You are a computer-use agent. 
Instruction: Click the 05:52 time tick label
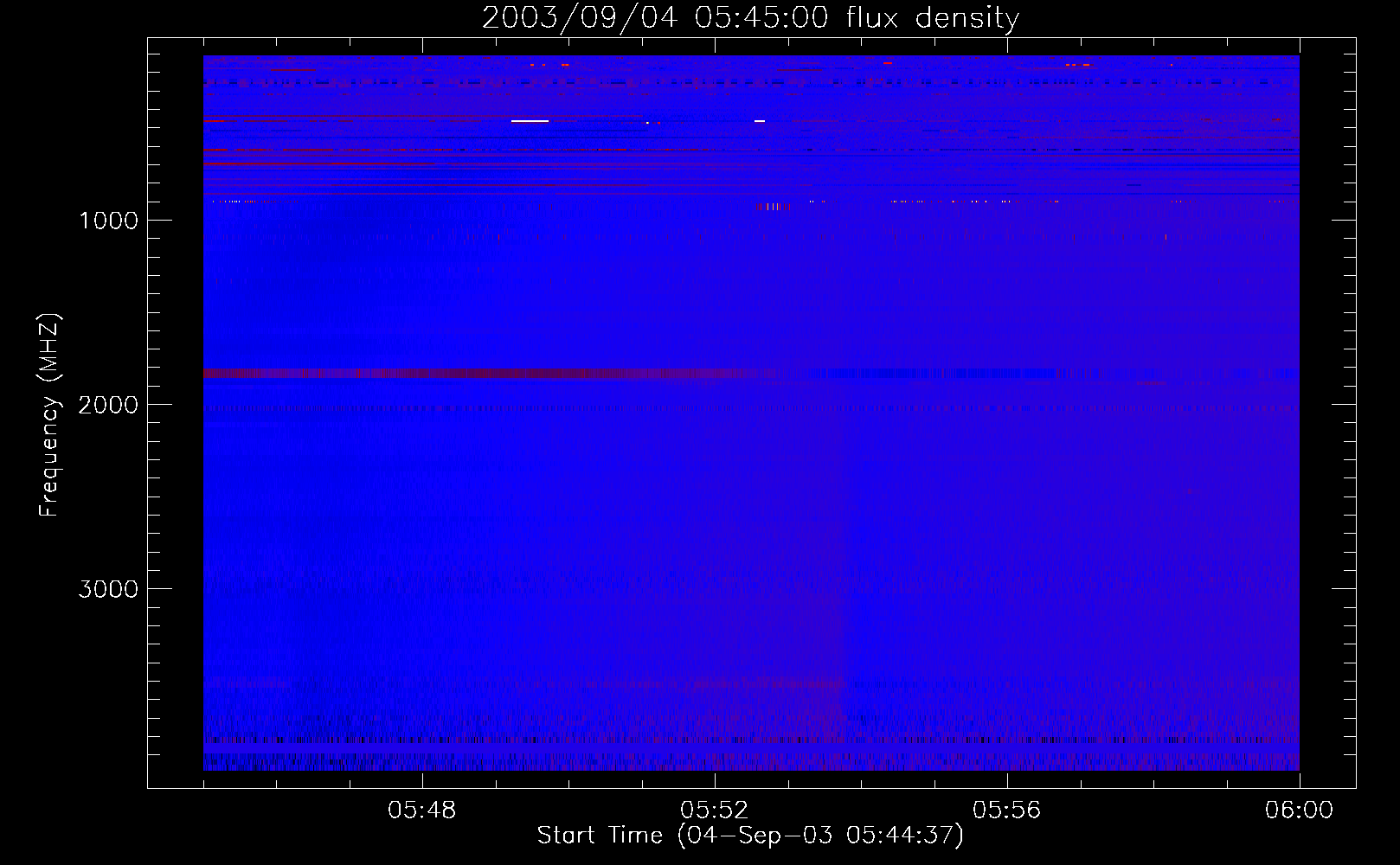(715, 811)
